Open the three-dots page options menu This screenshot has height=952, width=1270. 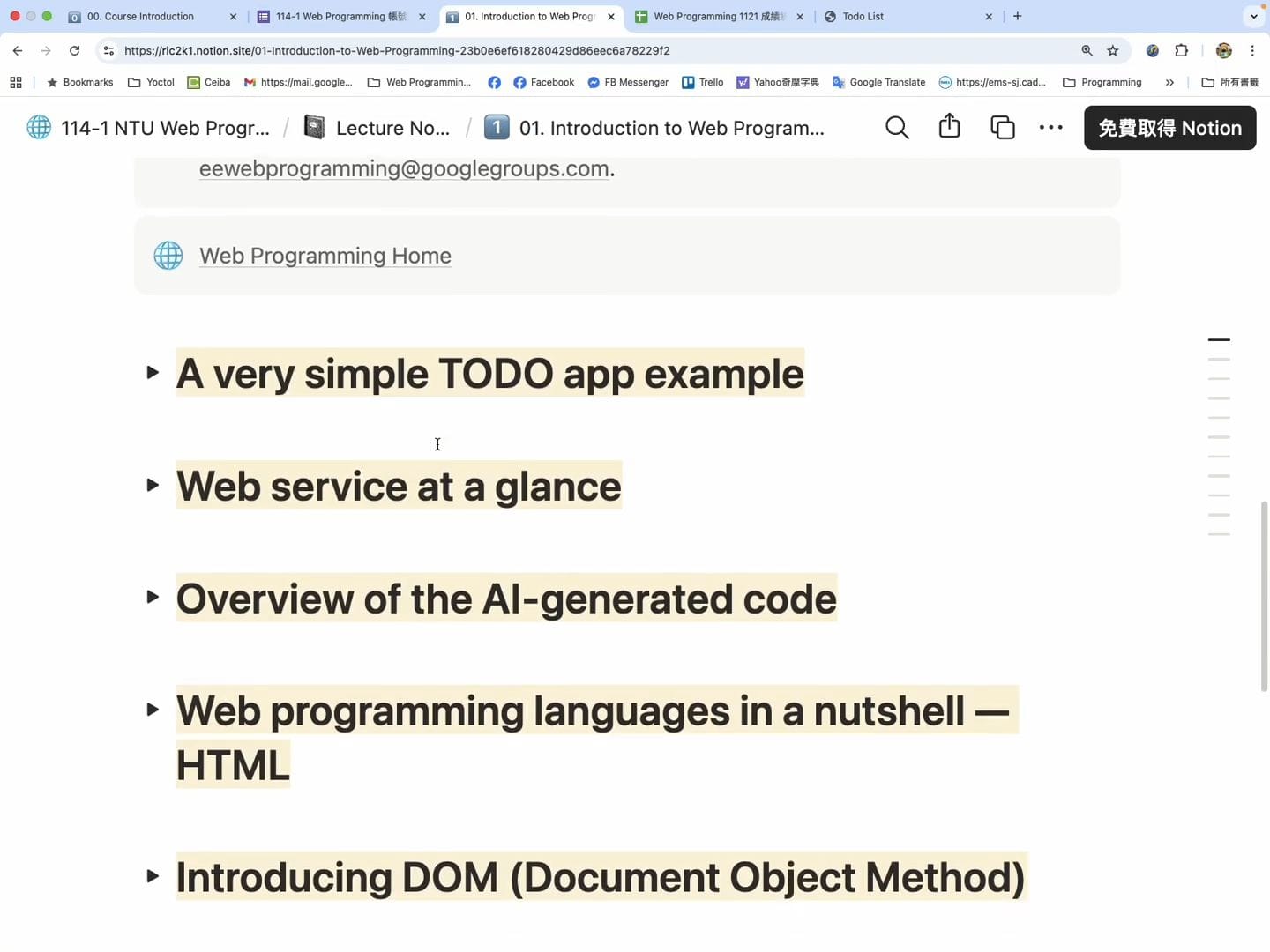[x=1050, y=128]
